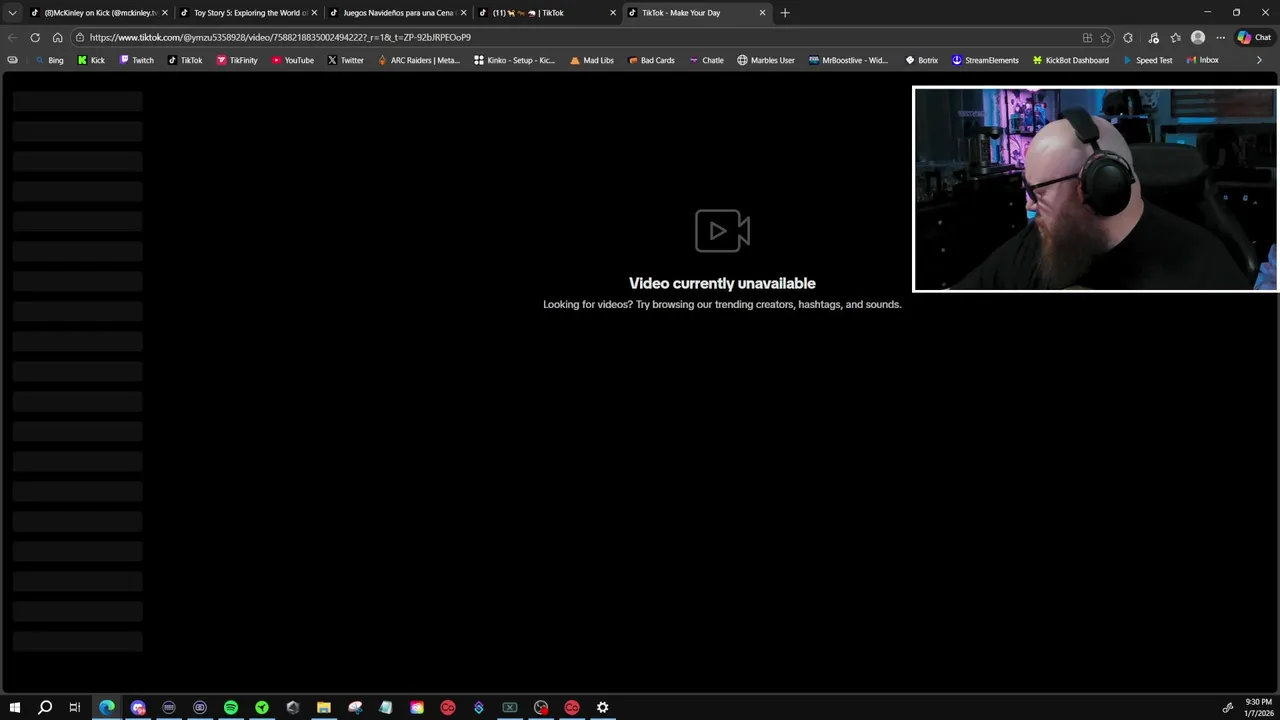Open the Windows Start menu
The image size is (1280, 720).
click(x=14, y=707)
